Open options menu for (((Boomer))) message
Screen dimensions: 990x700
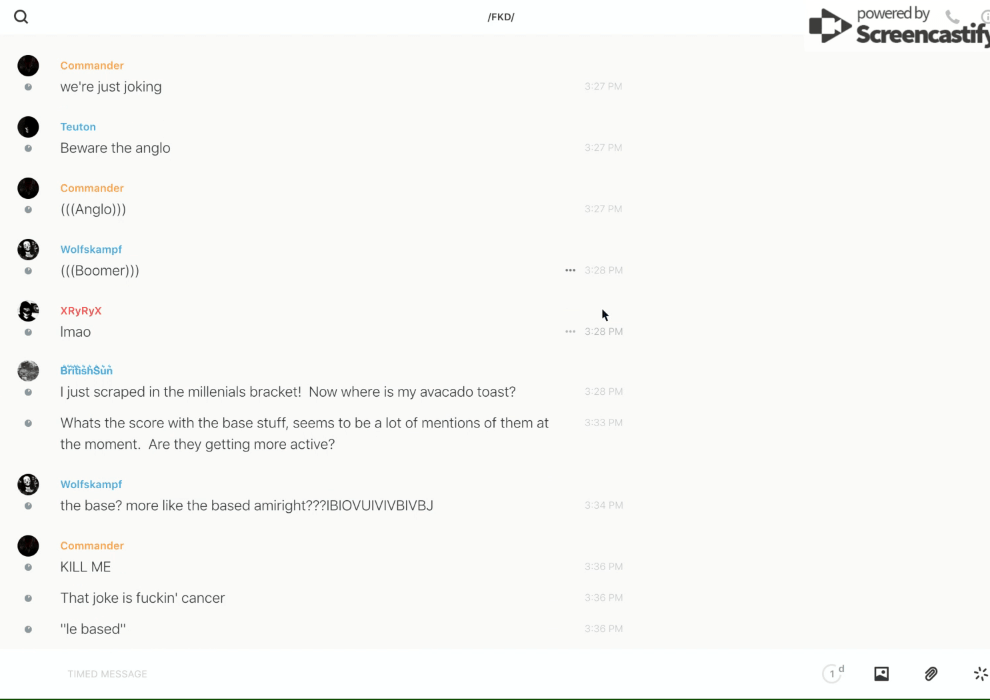pyautogui.click(x=570, y=270)
